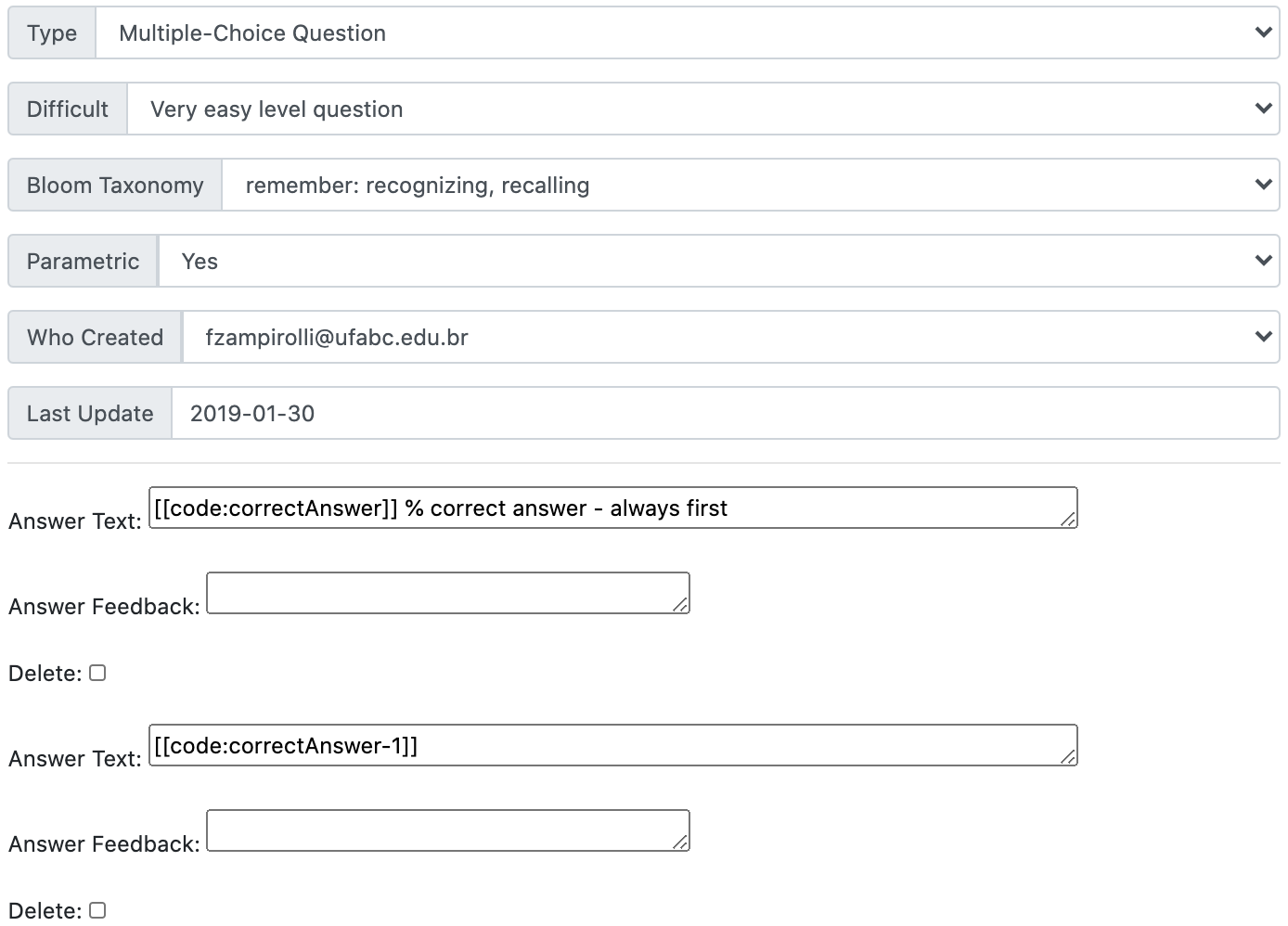Click the first Answer Feedback box
The height and width of the screenshot is (926, 1288).
click(447, 594)
